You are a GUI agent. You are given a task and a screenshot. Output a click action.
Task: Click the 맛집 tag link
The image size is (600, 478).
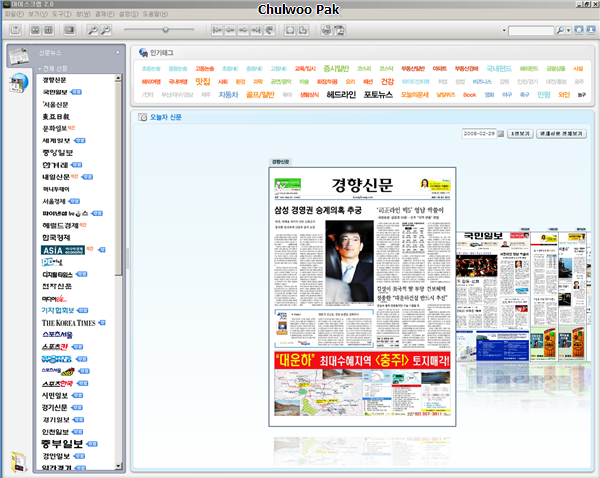coord(203,82)
